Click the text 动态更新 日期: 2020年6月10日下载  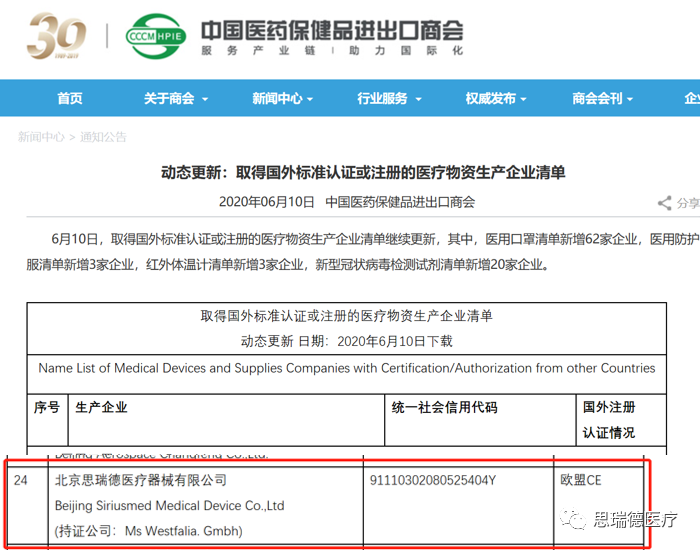[x=346, y=341]
